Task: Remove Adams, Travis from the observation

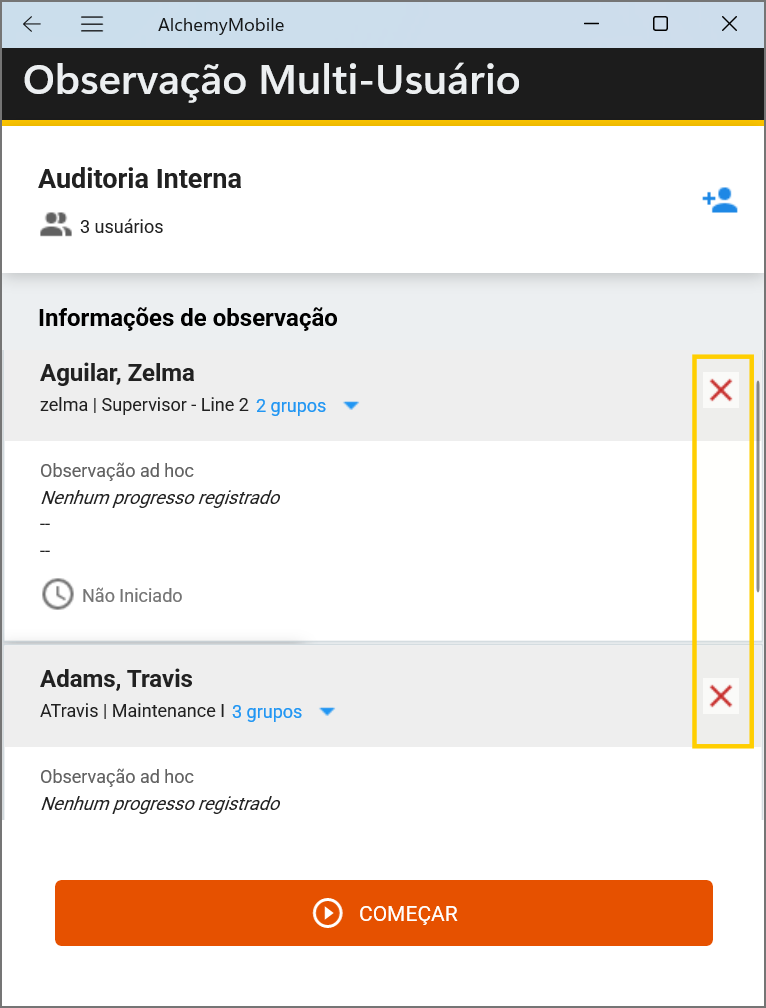Action: tap(720, 696)
